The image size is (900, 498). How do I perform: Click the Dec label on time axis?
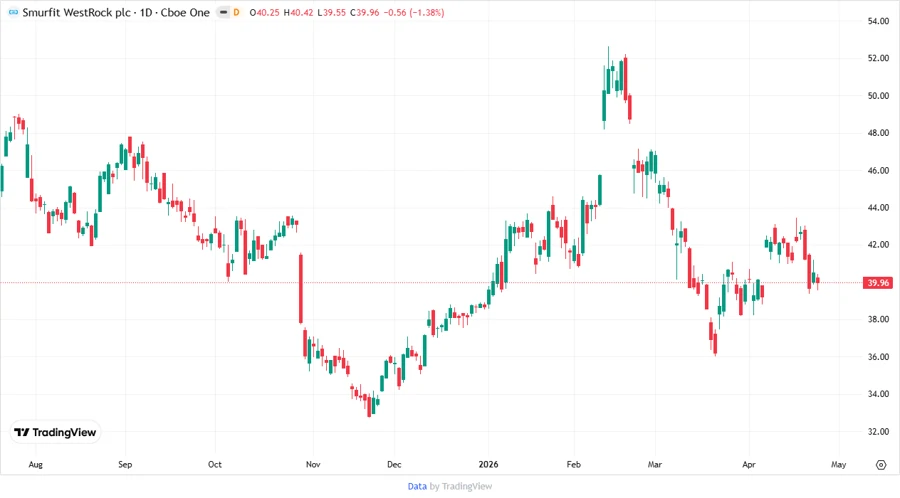[x=394, y=465]
